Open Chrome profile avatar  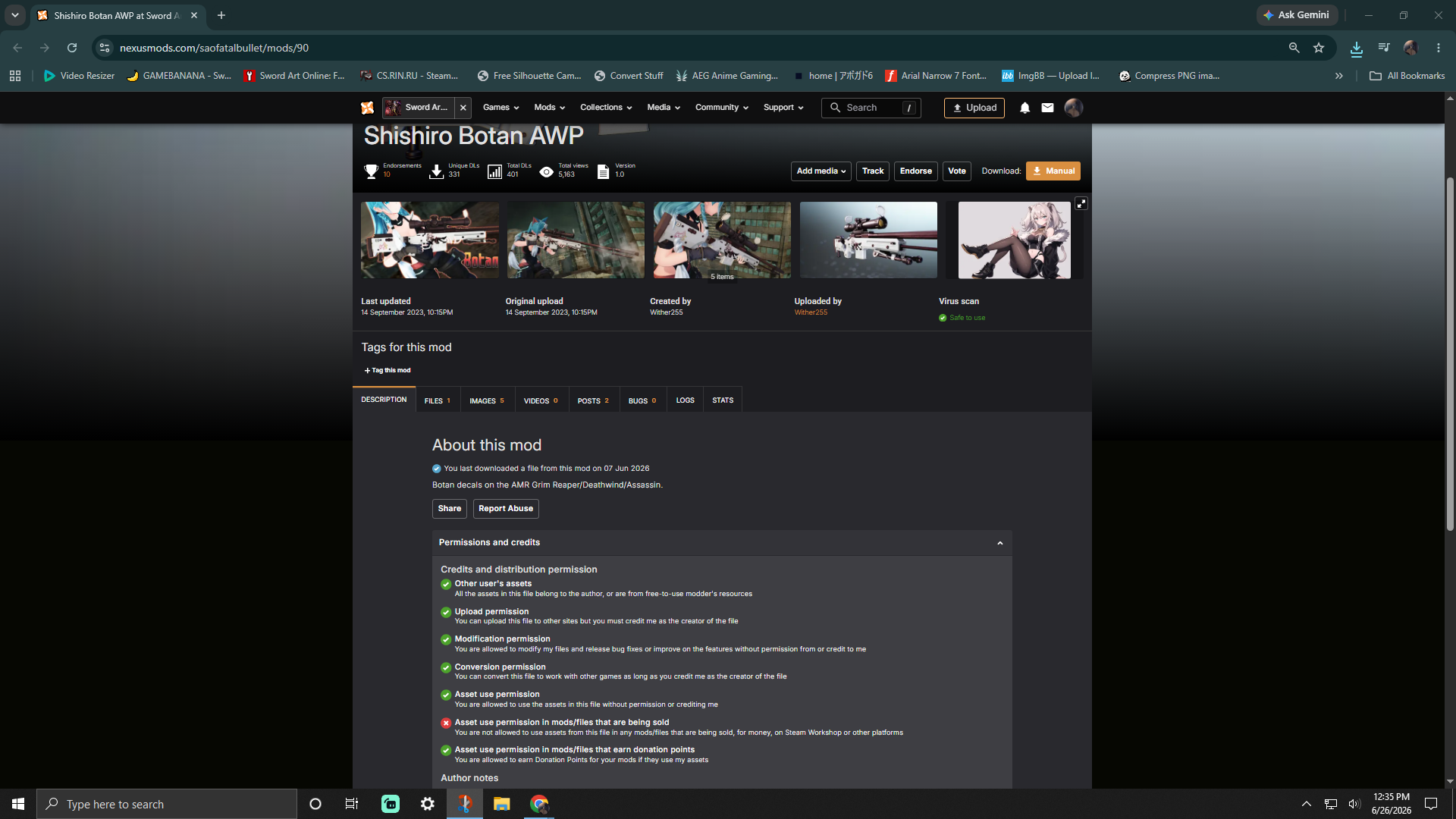pyautogui.click(x=1411, y=48)
